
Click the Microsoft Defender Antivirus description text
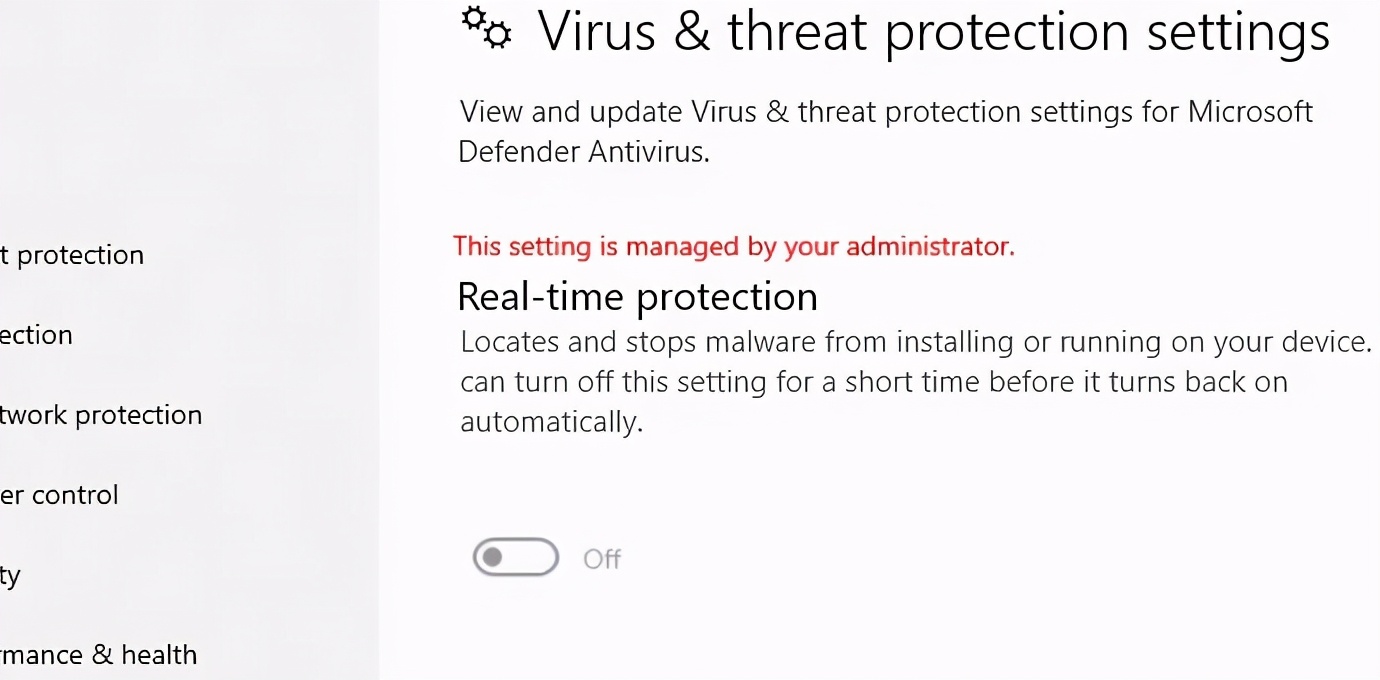(885, 131)
